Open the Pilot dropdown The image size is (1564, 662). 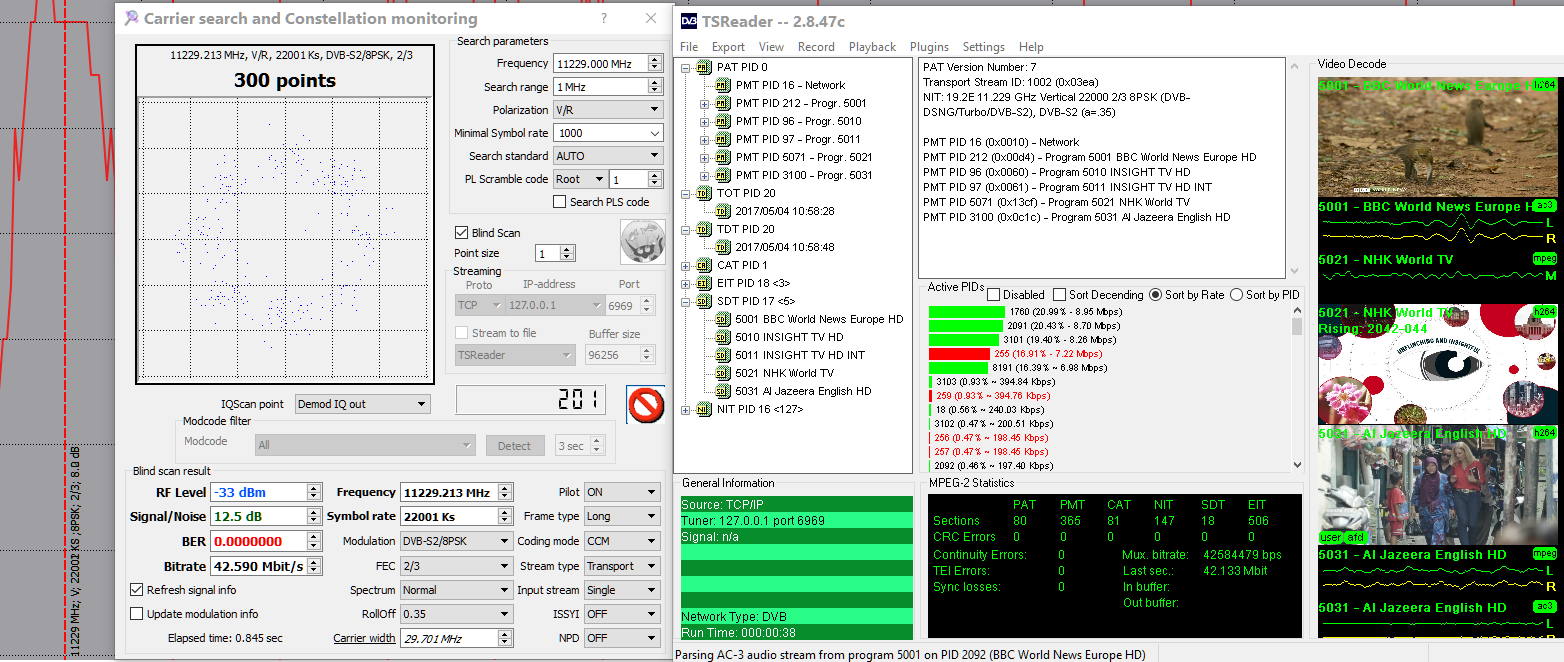coord(623,492)
